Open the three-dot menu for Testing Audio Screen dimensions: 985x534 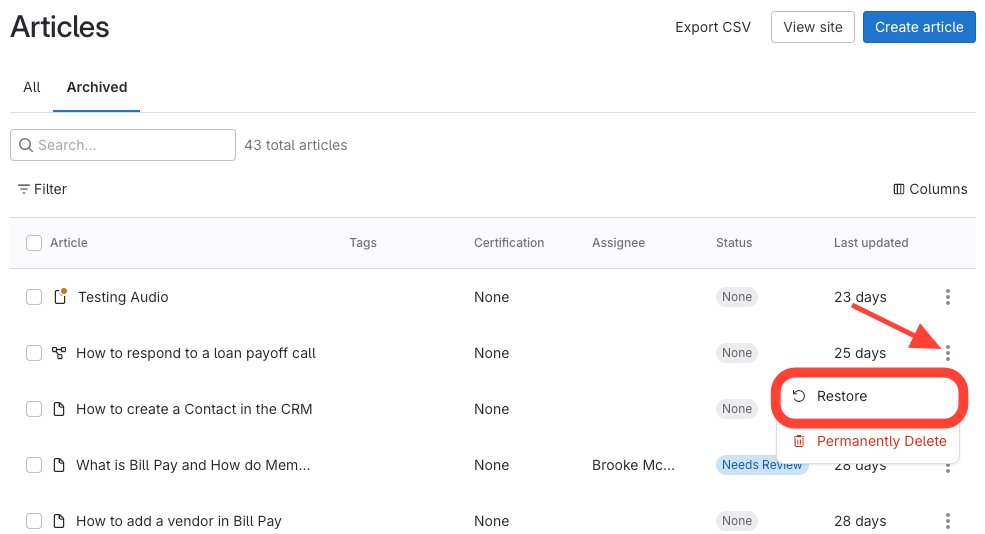pos(947,297)
